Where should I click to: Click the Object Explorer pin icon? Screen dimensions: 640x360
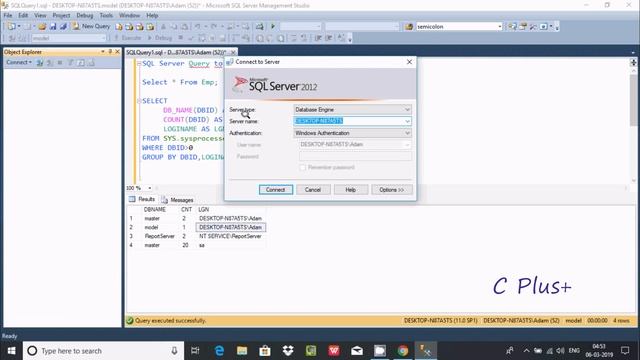pos(110,52)
